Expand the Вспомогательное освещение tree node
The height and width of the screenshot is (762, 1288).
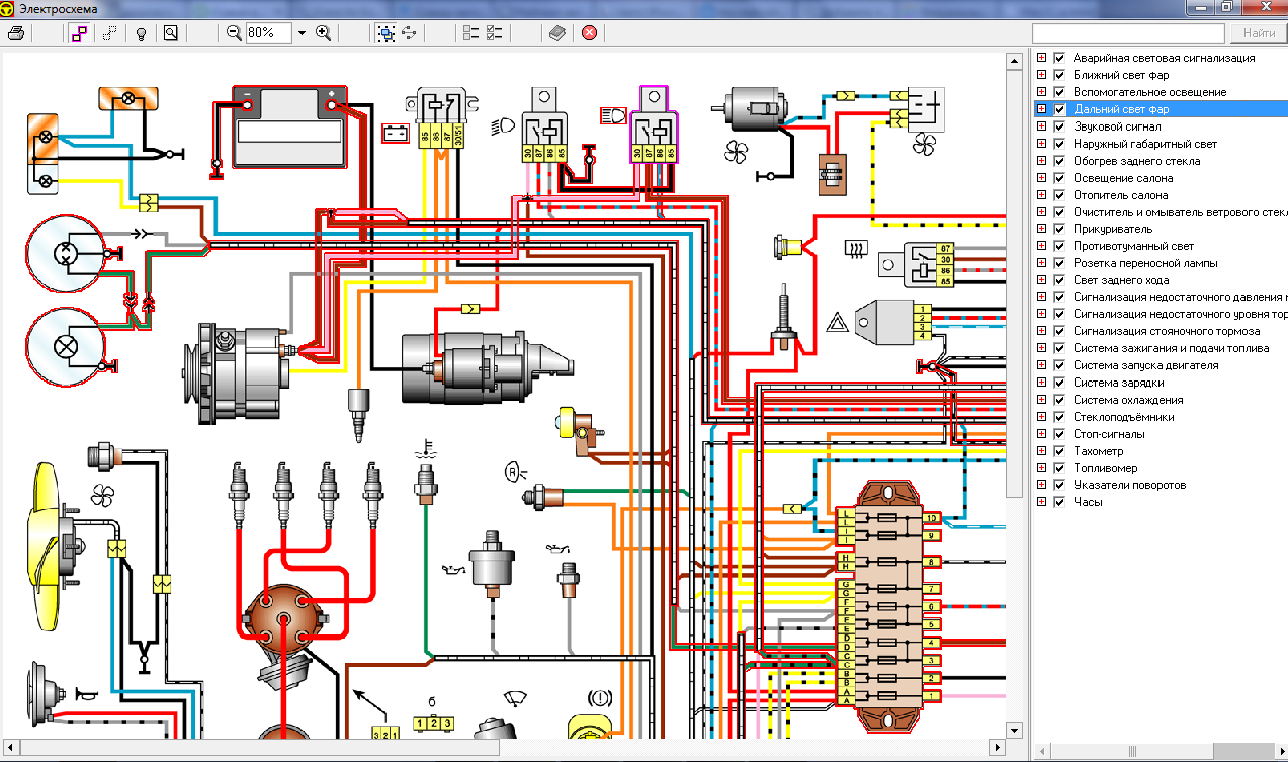(1041, 92)
